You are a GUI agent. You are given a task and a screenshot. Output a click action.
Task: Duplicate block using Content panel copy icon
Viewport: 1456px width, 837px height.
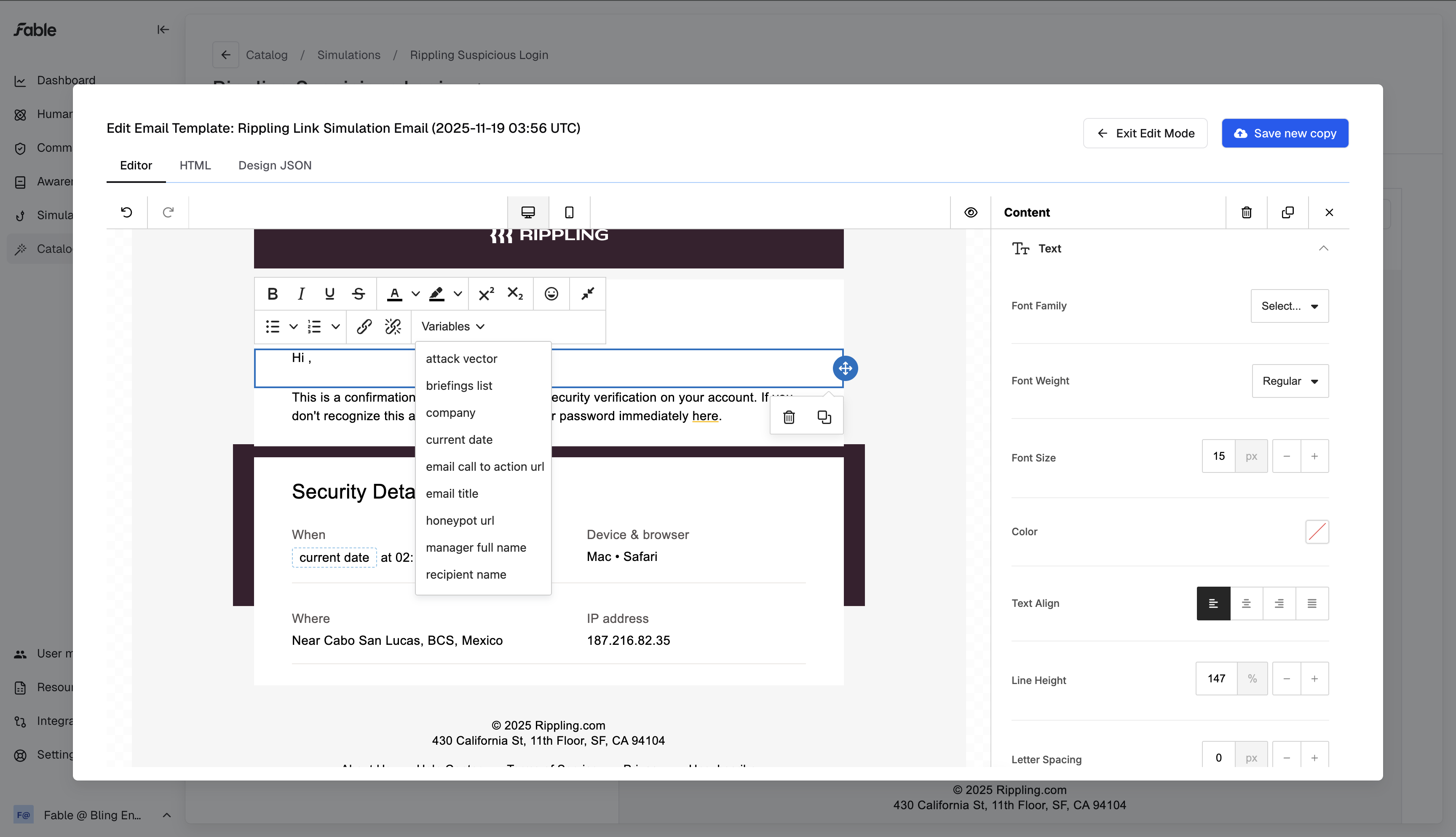[1287, 212]
